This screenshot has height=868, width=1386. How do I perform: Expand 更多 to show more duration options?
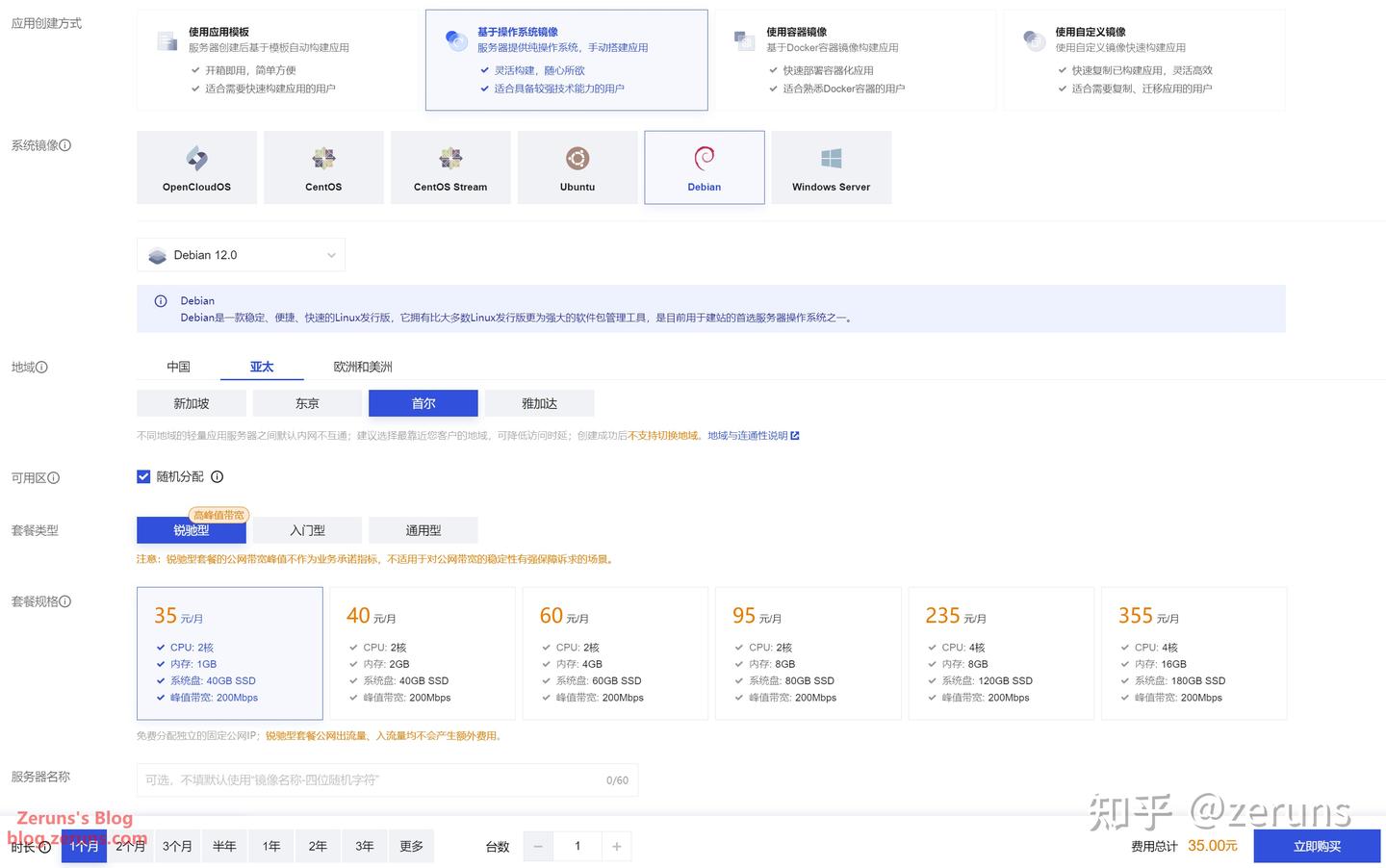coord(411,846)
